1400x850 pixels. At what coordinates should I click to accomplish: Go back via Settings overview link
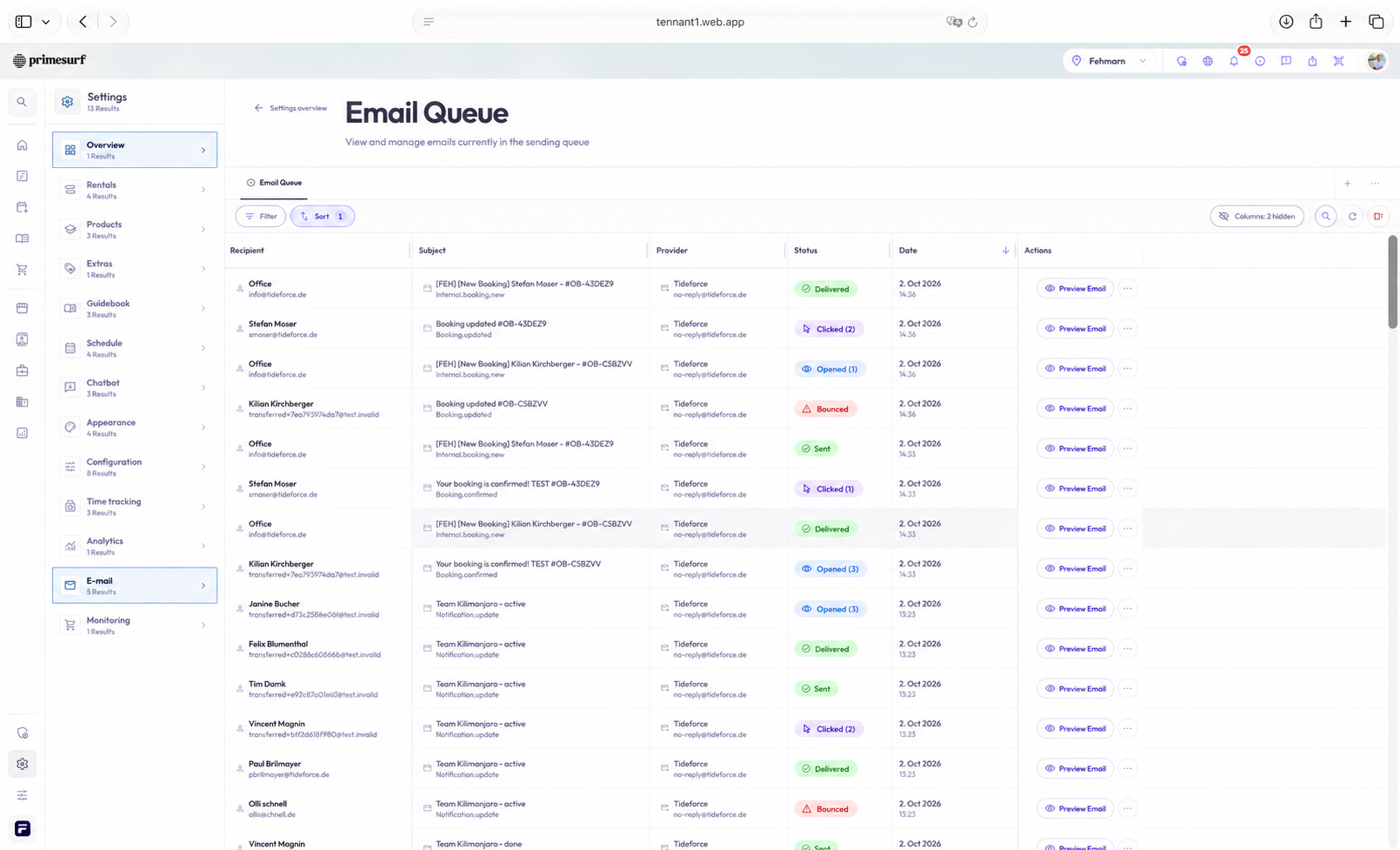point(290,108)
